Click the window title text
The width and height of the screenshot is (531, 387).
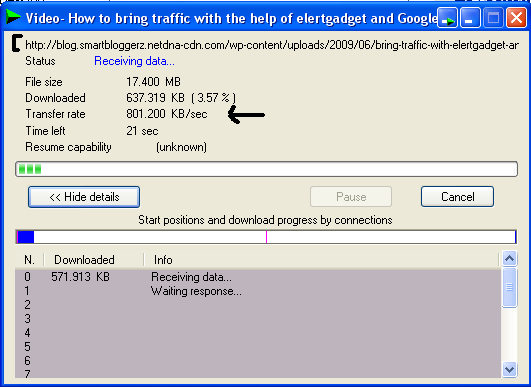(231, 19)
